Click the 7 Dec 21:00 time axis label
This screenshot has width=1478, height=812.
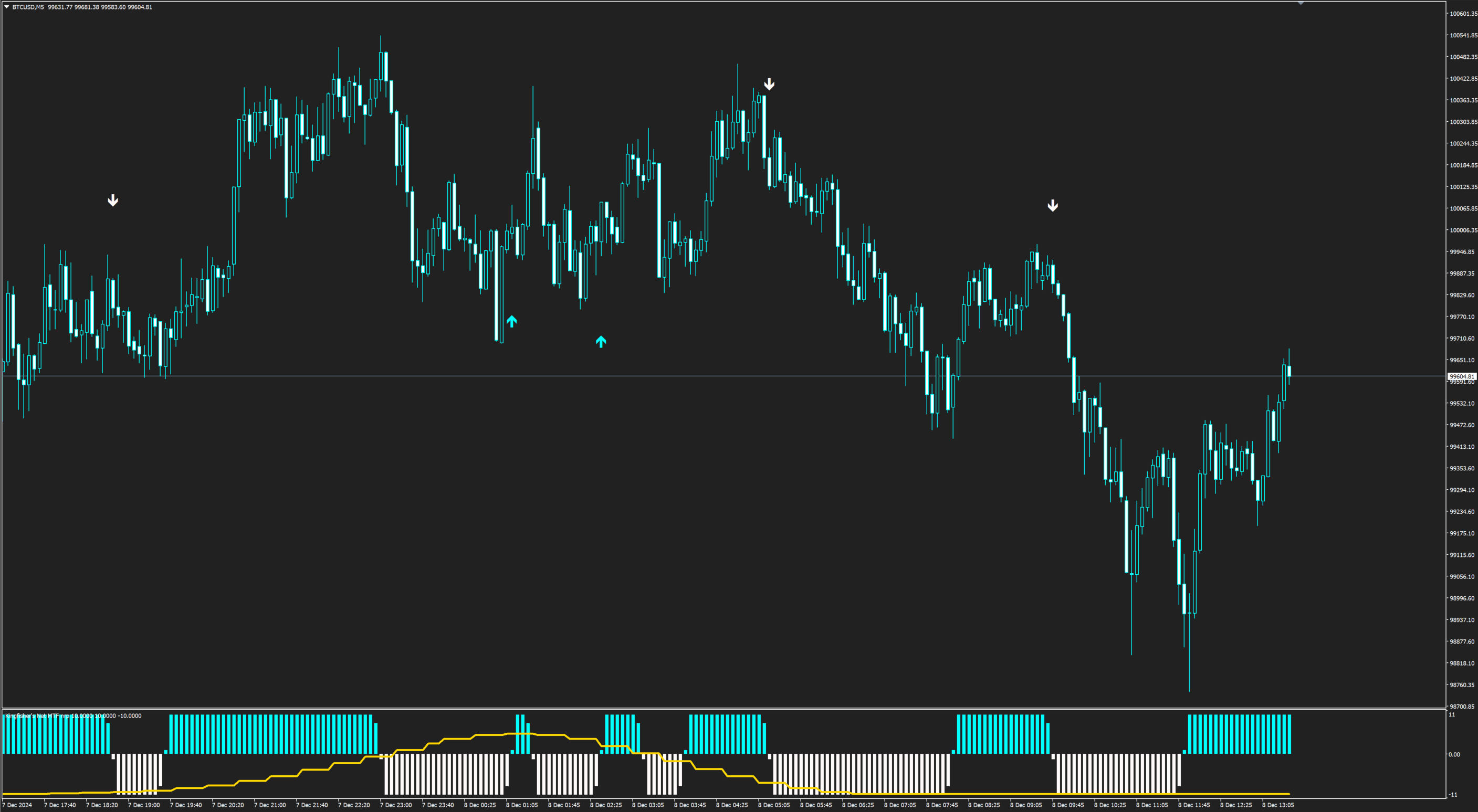point(270,805)
